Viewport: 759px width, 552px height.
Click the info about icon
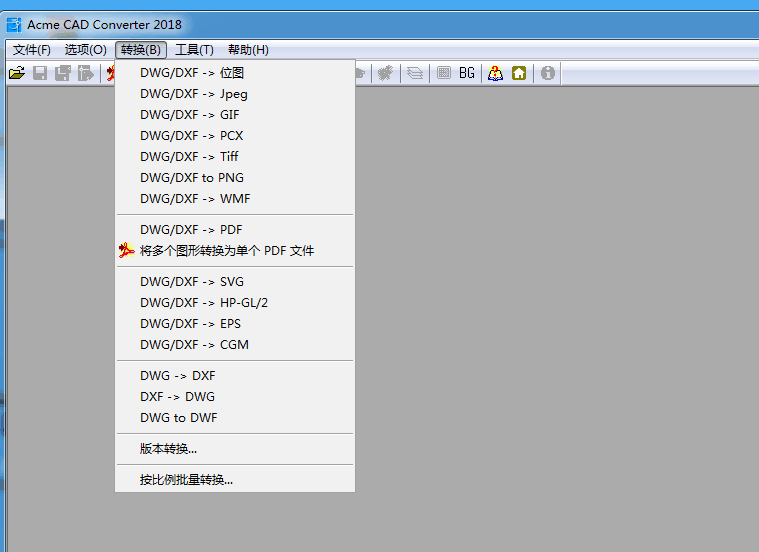[x=547, y=73]
